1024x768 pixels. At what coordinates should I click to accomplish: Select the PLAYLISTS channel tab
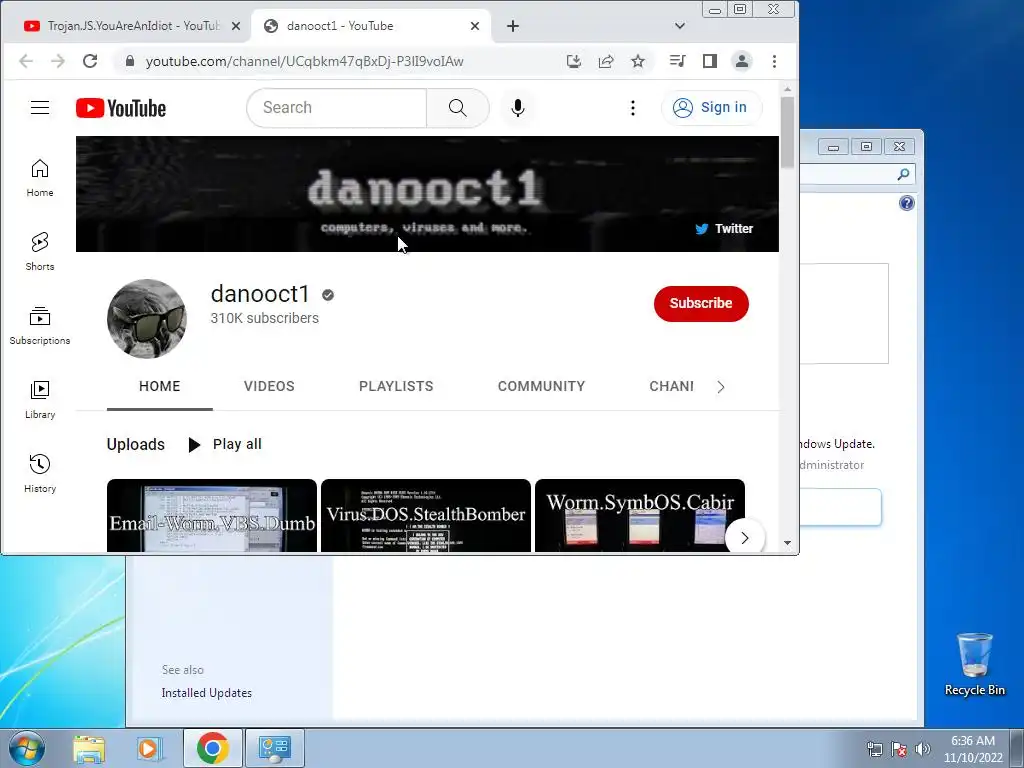[396, 387]
